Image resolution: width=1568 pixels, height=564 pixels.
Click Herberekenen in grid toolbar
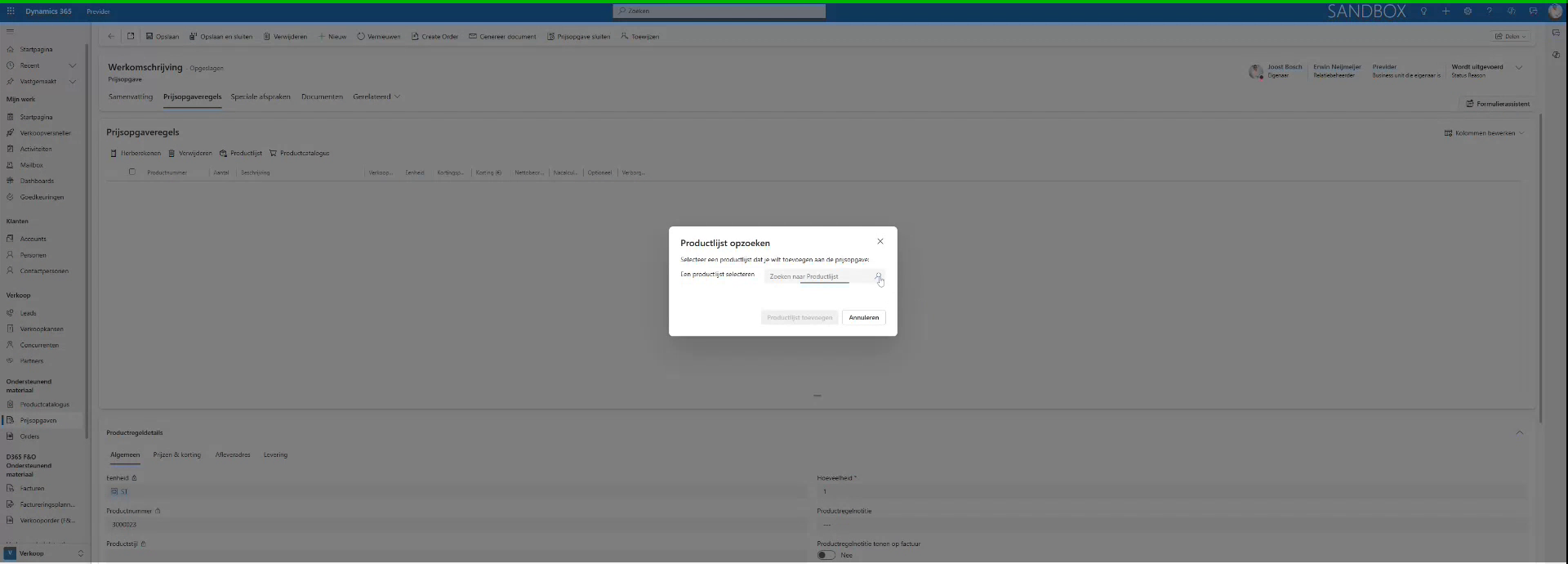pyautogui.click(x=136, y=153)
